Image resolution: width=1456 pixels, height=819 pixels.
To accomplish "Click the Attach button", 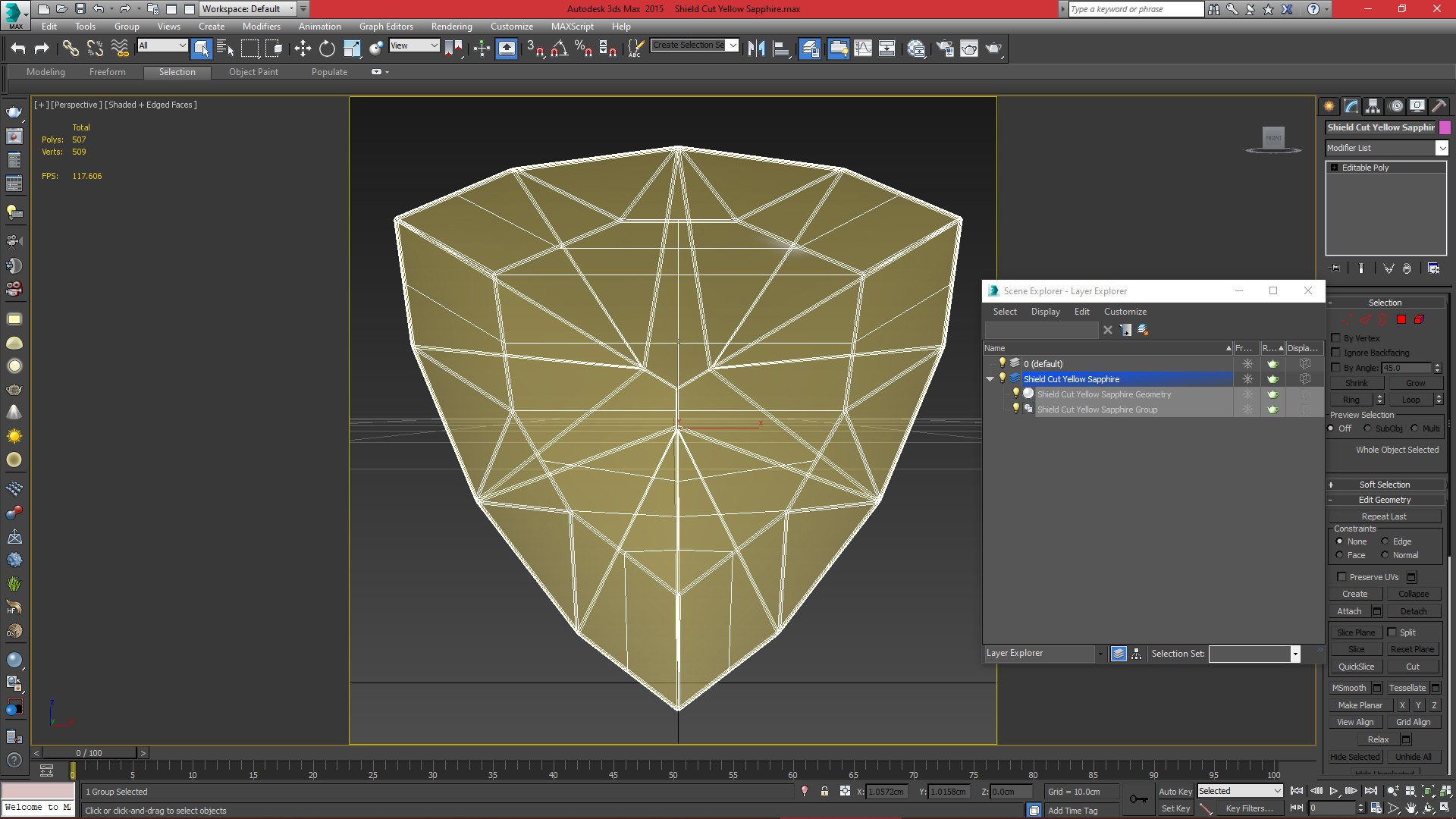I will [1349, 611].
